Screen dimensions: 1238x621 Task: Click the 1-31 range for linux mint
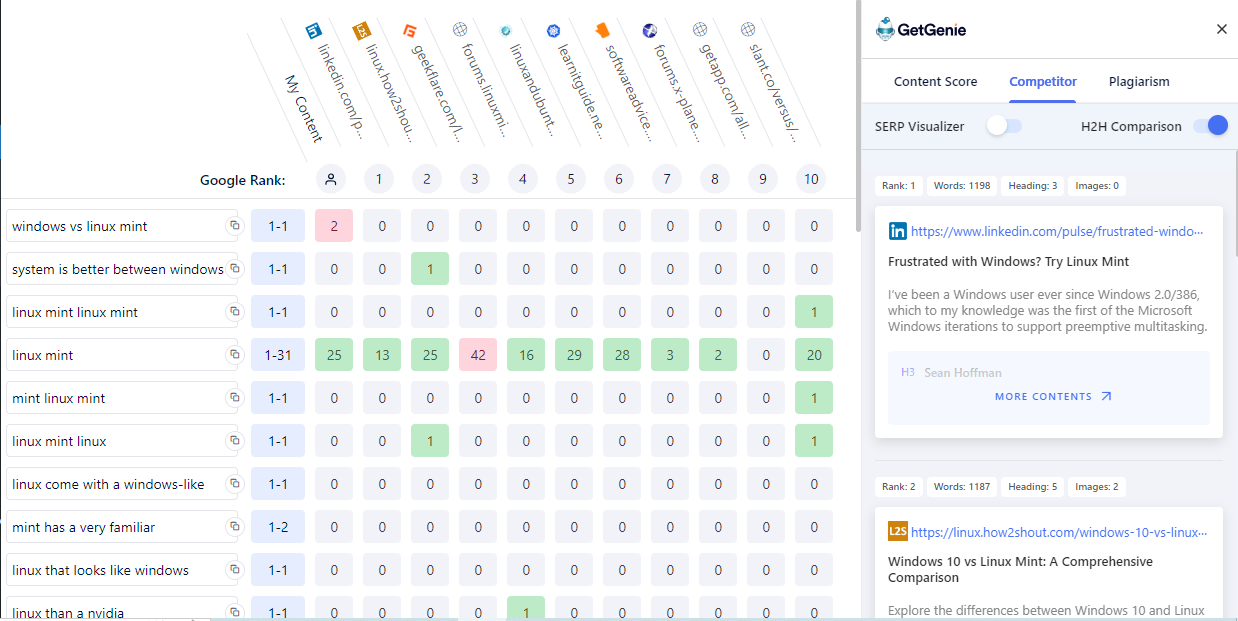pos(278,355)
